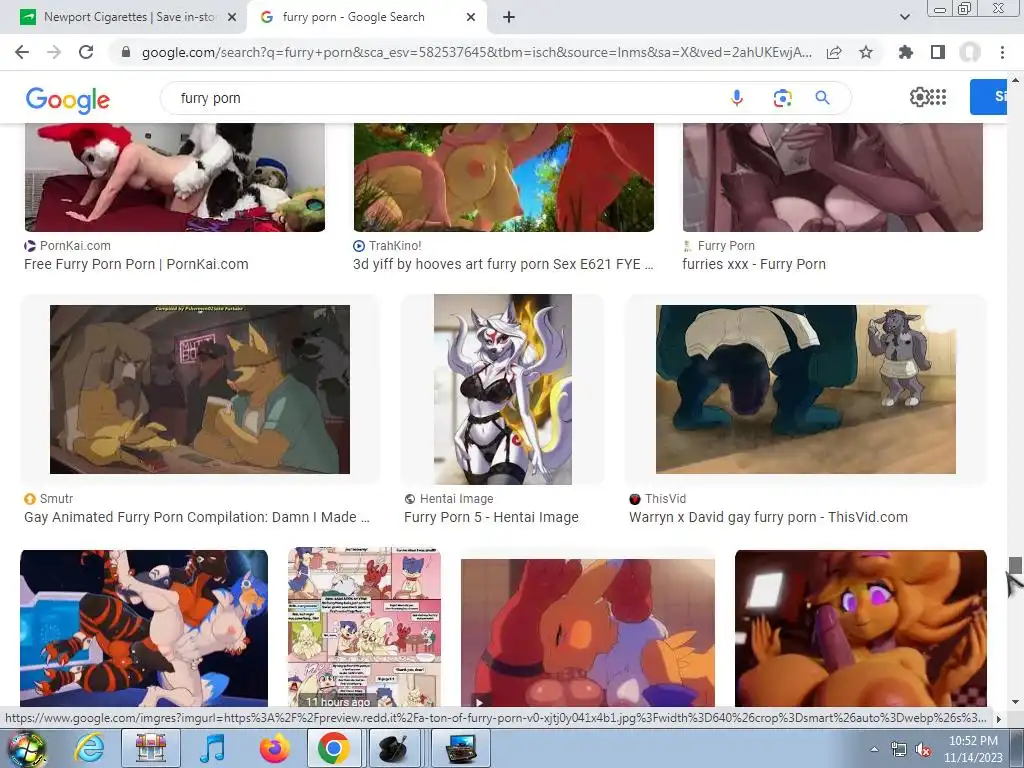Viewport: 1024px width, 768px height.
Task: Open Chrome's side panel
Action: pyautogui.click(x=938, y=52)
